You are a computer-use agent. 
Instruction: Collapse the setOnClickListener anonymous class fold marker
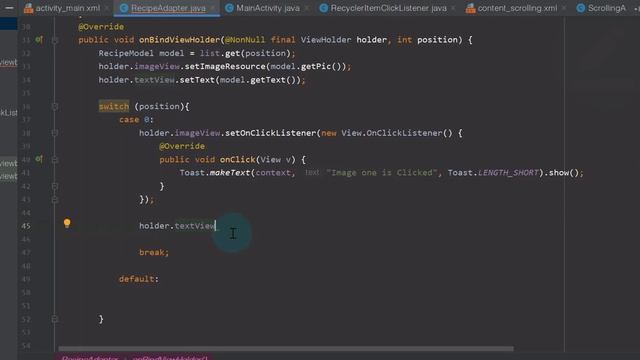(55, 133)
